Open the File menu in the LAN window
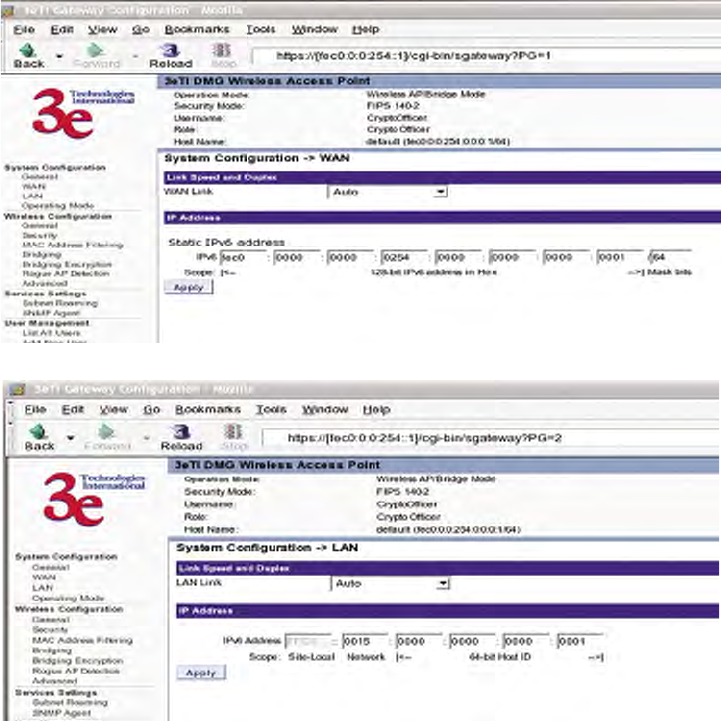 tap(35, 409)
